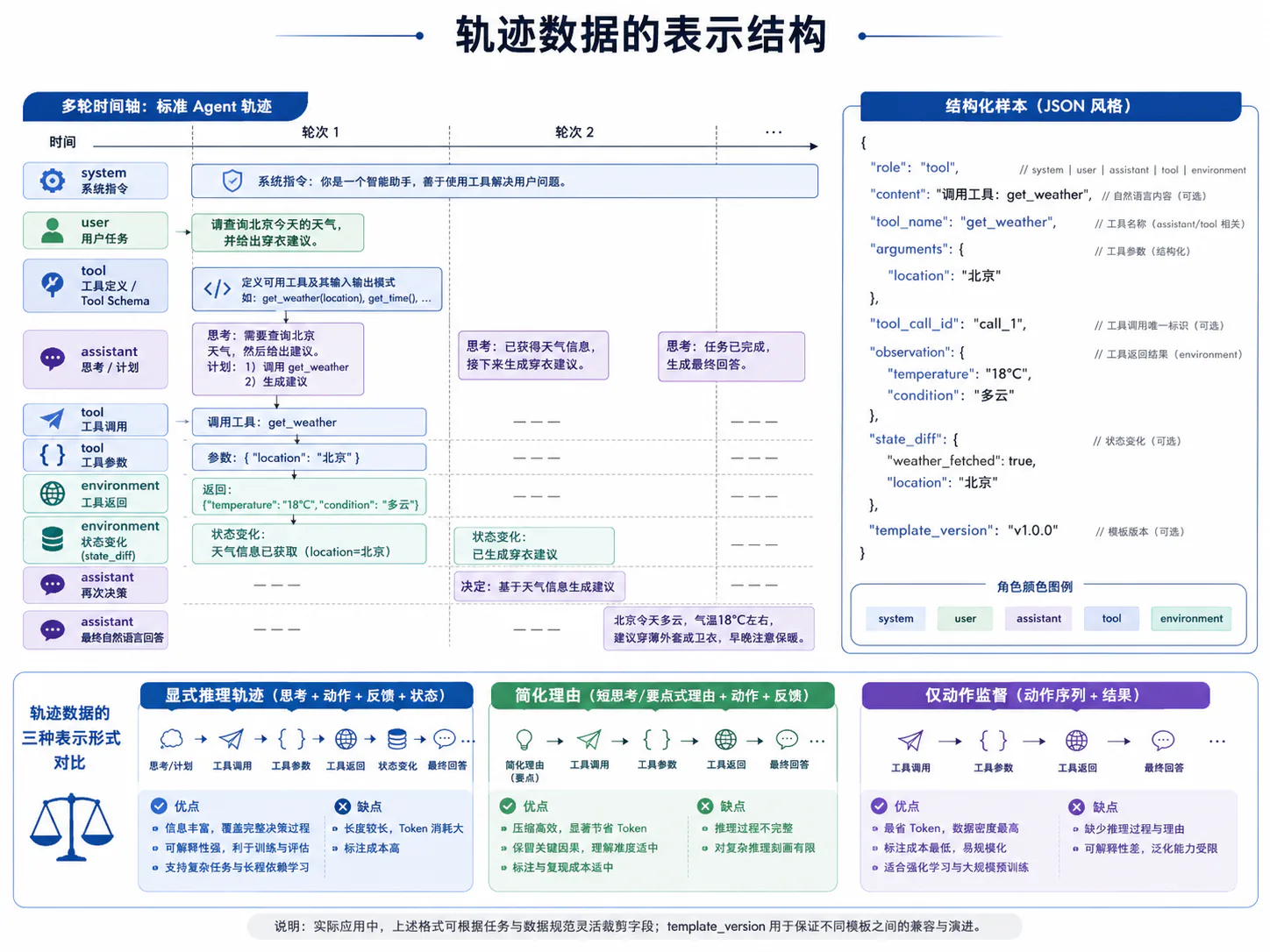Click the curly braces icon in the timeline's tool 工具参数 row
1270x952 pixels.
[53, 454]
